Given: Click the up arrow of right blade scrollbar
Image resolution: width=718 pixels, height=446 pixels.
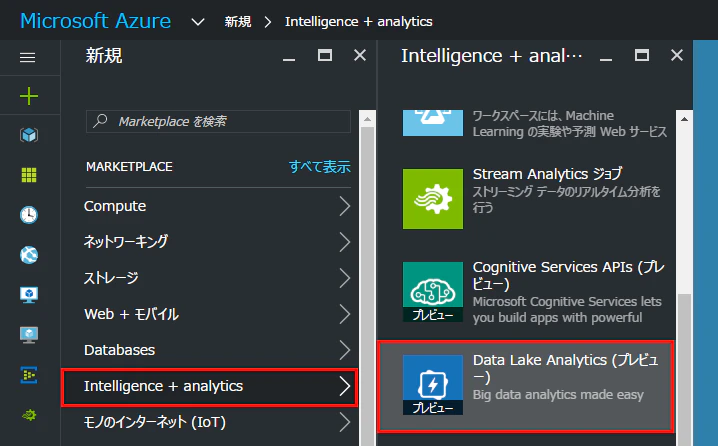Looking at the screenshot, I should [x=684, y=119].
